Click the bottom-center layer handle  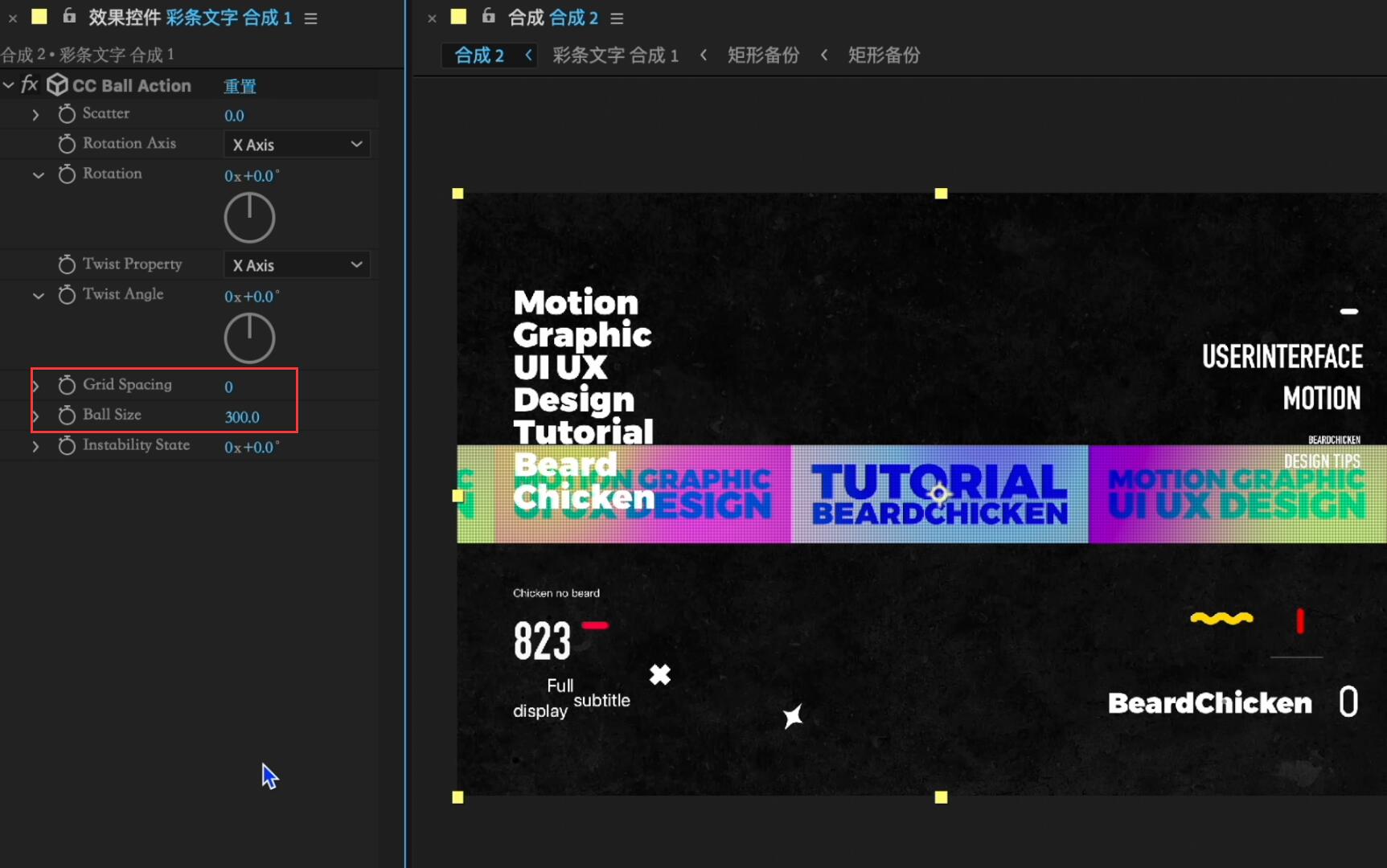pyautogui.click(x=941, y=797)
